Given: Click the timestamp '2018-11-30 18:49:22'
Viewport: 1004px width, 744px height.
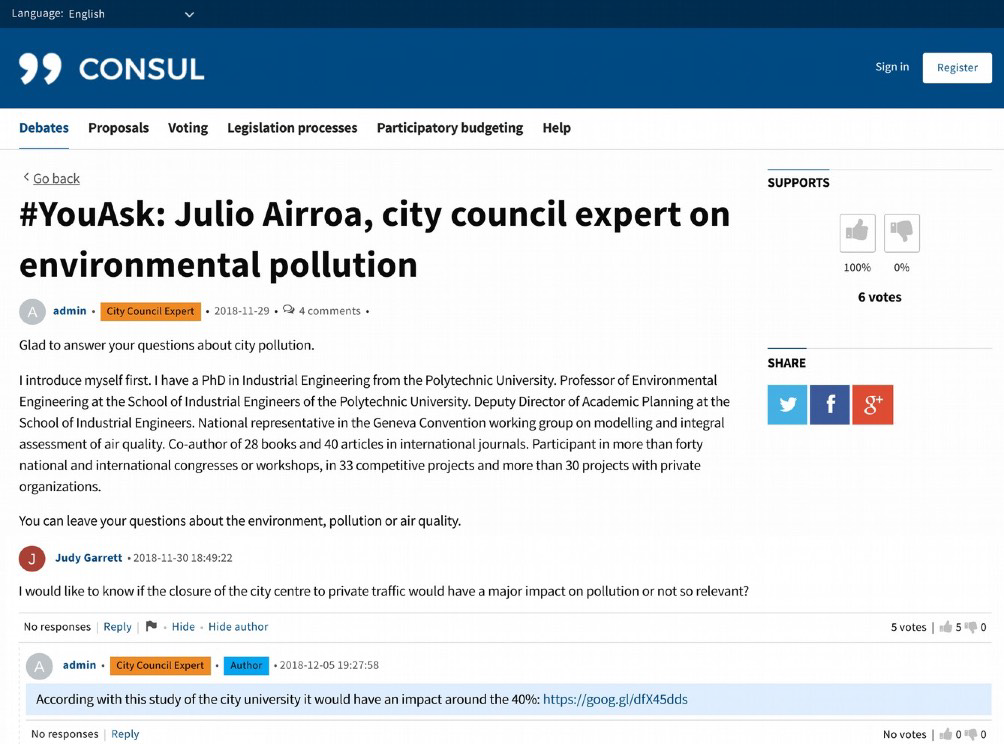Looking at the screenshot, I should click(x=182, y=558).
